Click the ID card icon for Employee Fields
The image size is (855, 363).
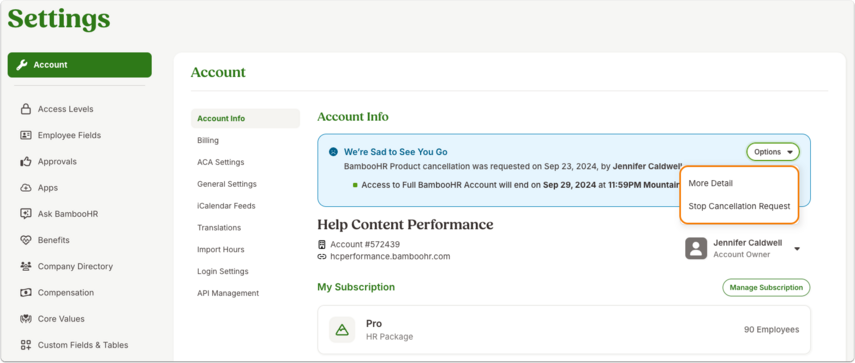pos(26,135)
